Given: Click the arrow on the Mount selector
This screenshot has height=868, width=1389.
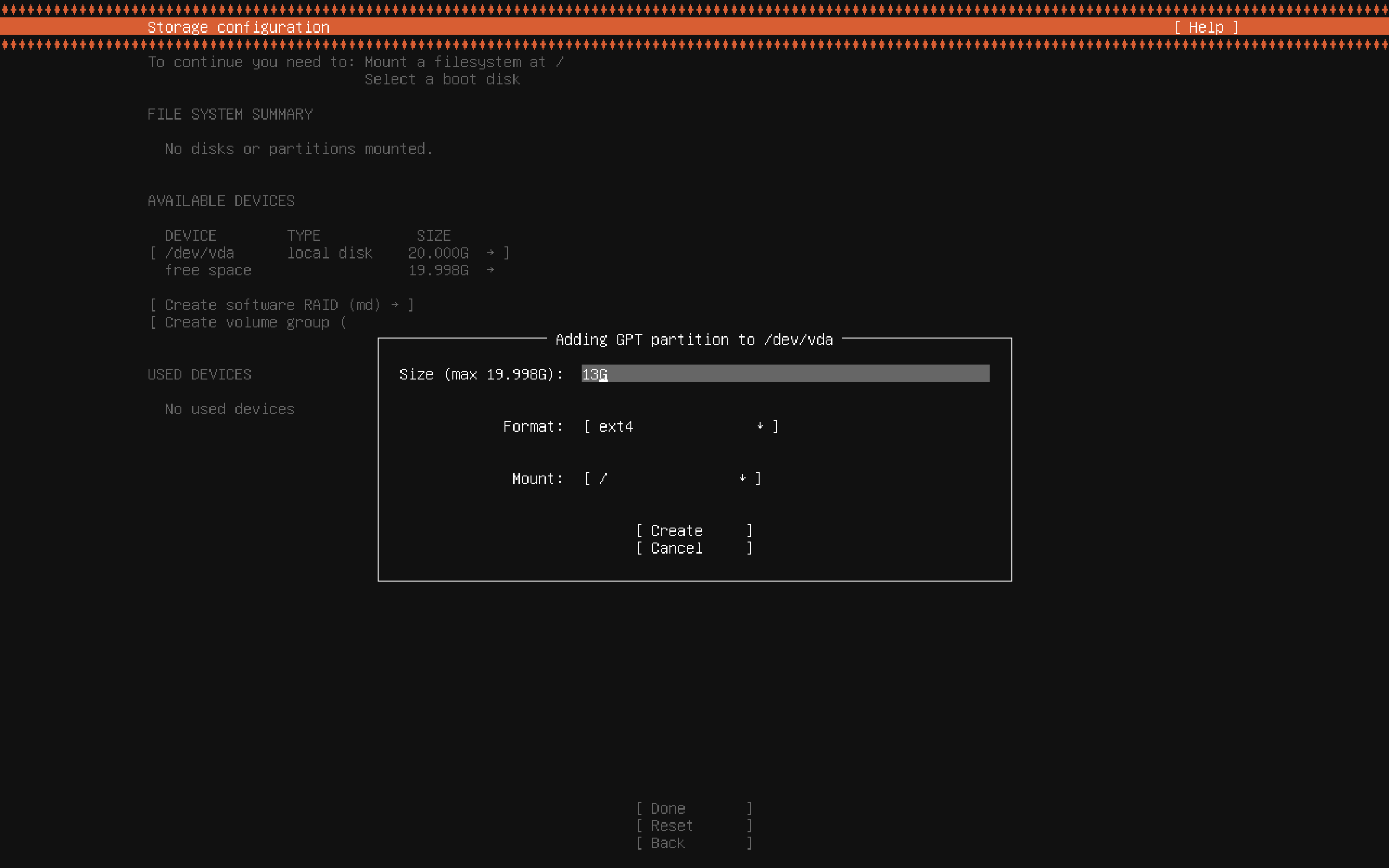Looking at the screenshot, I should [742, 478].
